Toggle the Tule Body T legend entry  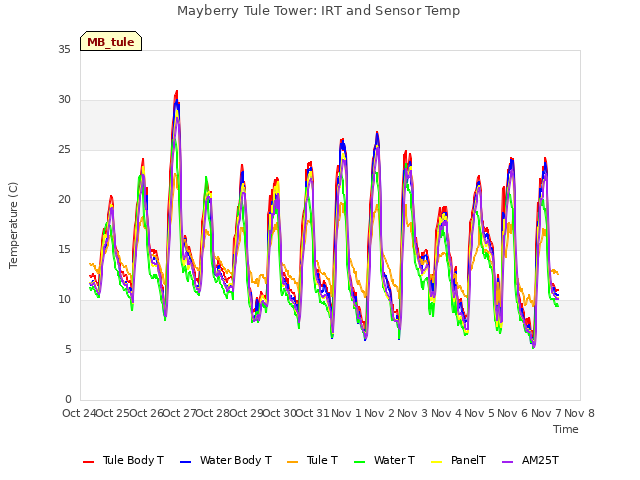123,460
